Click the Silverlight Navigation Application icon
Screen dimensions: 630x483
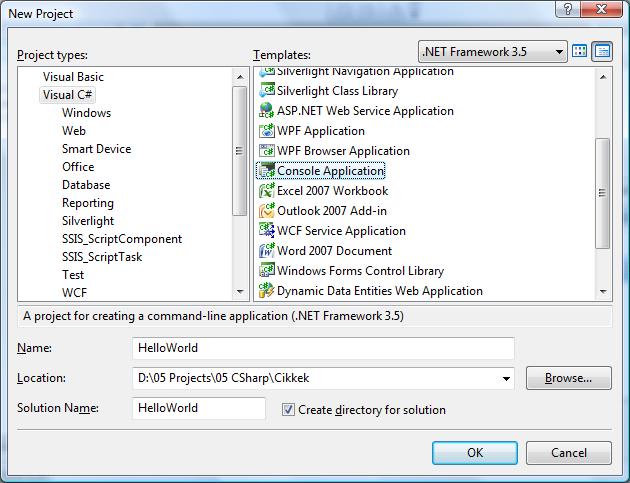tap(267, 72)
